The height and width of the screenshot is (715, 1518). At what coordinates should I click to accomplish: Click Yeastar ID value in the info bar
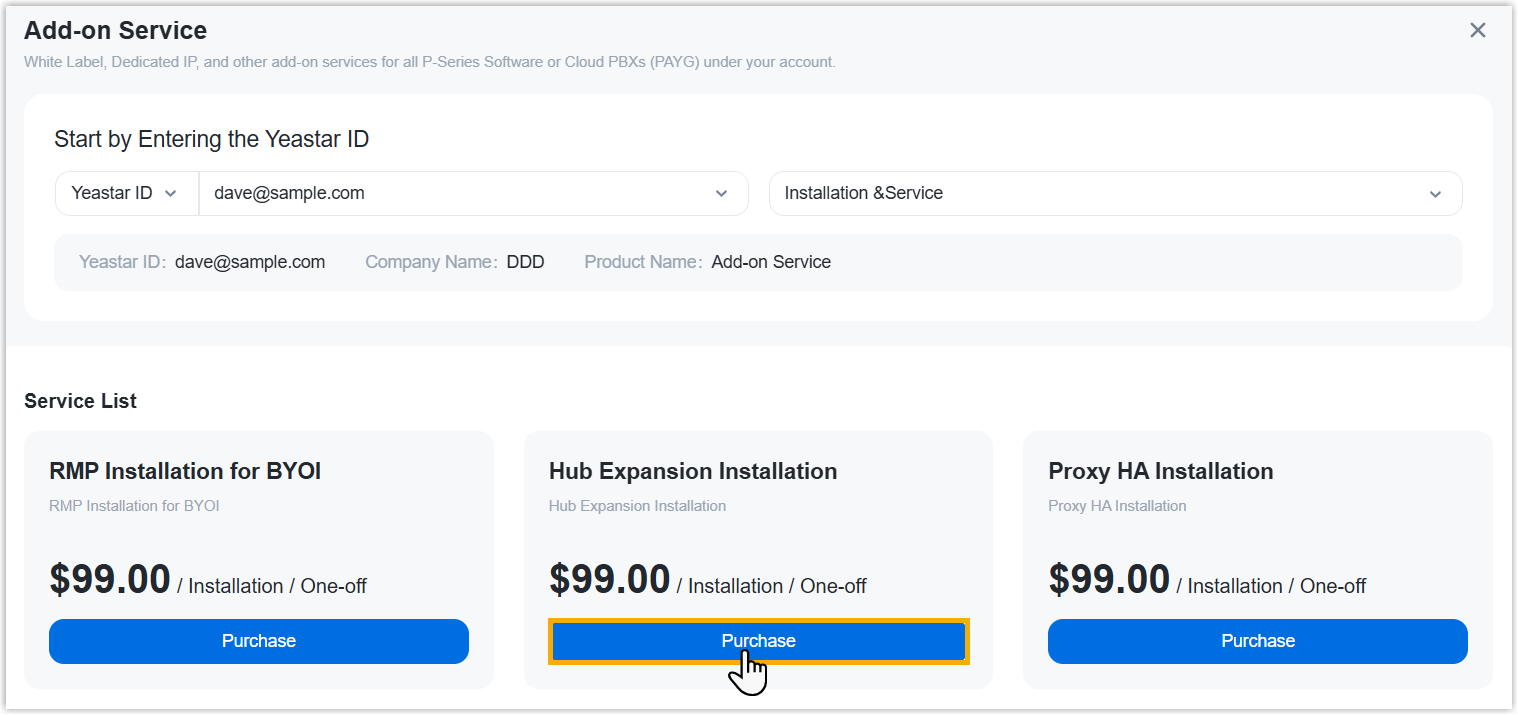point(250,262)
